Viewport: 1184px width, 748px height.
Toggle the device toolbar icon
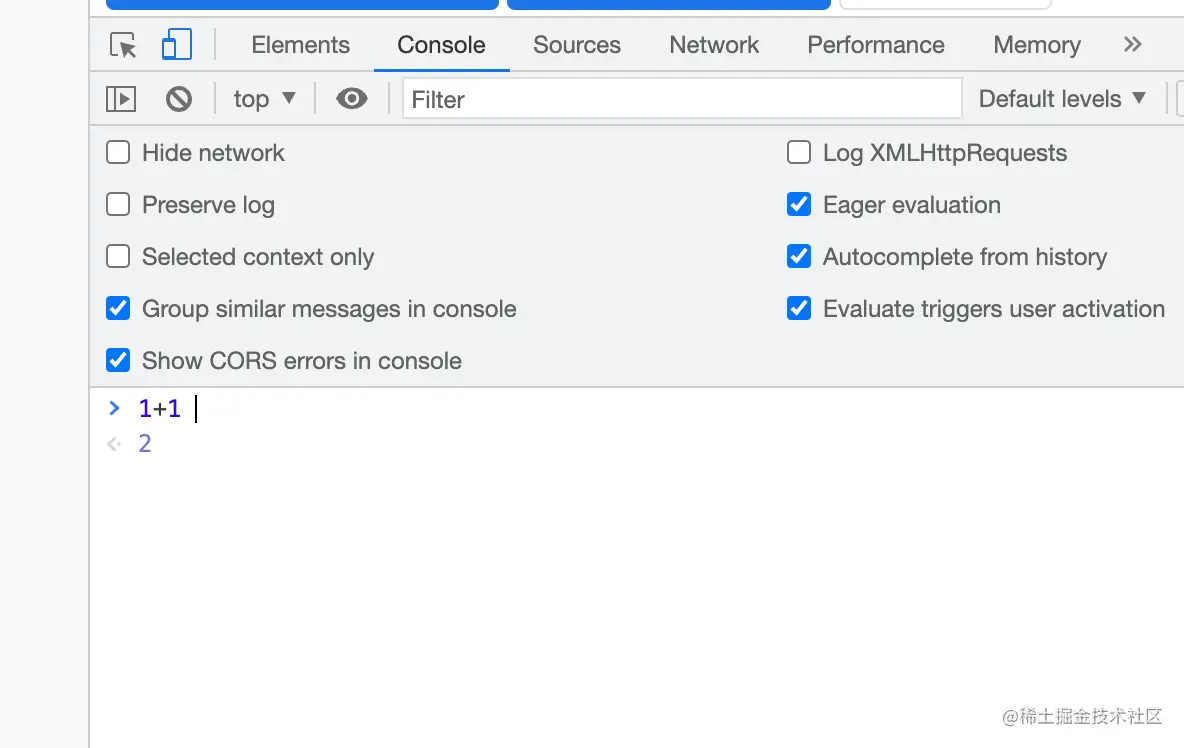pyautogui.click(x=176, y=45)
